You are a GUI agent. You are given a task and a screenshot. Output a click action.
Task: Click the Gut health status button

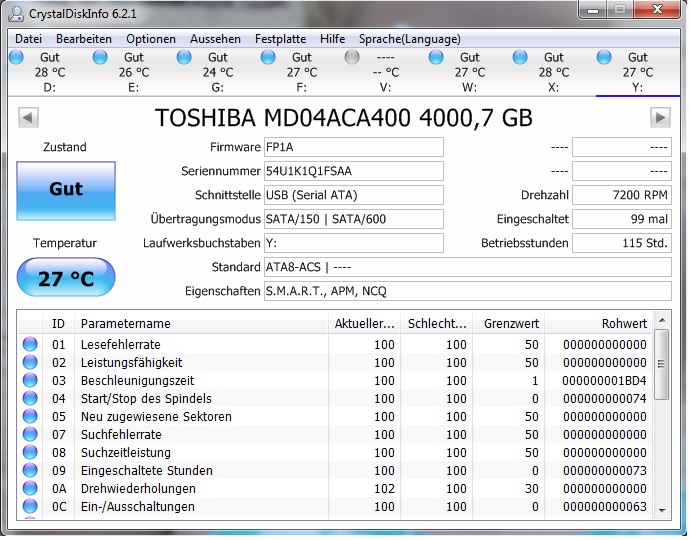[x=66, y=191]
